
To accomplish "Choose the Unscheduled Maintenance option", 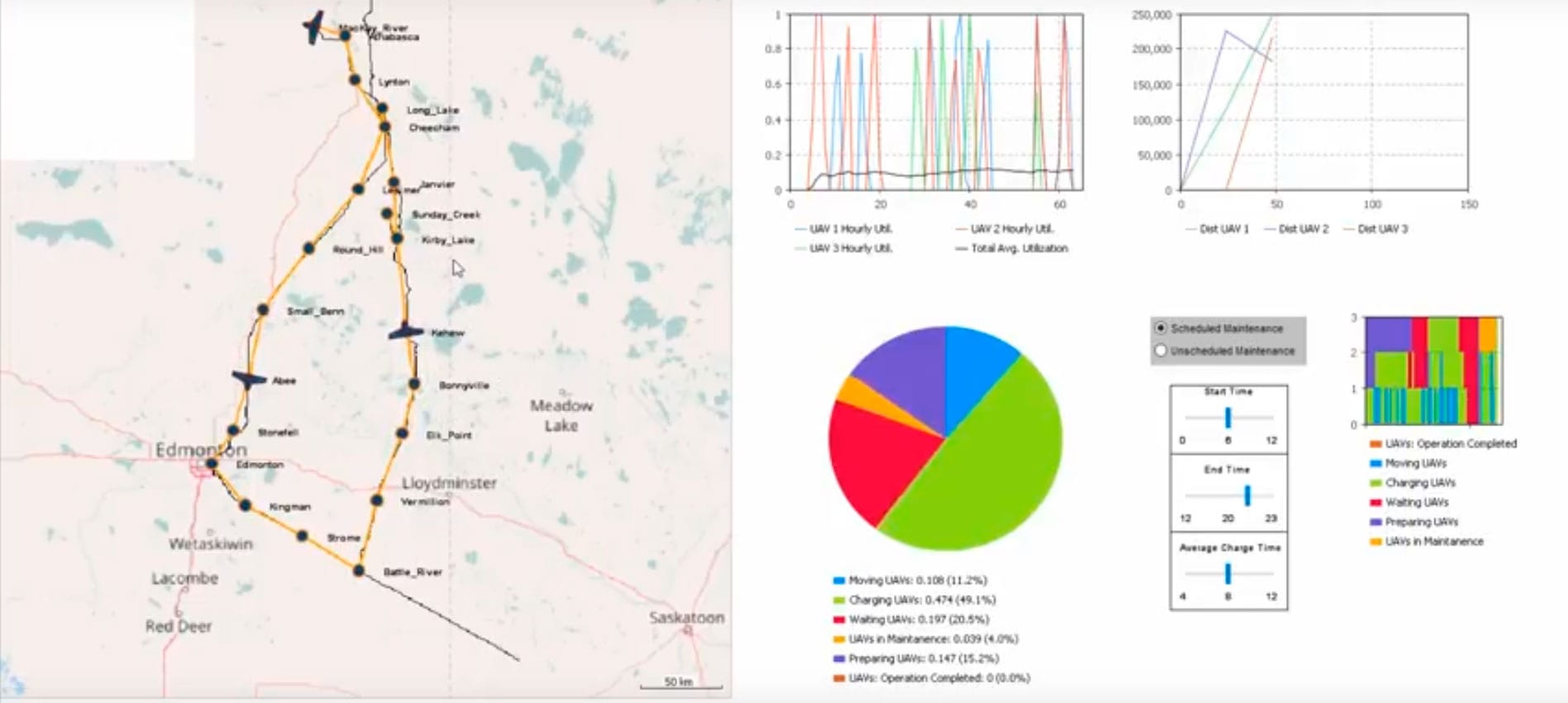I will click(x=1161, y=351).
